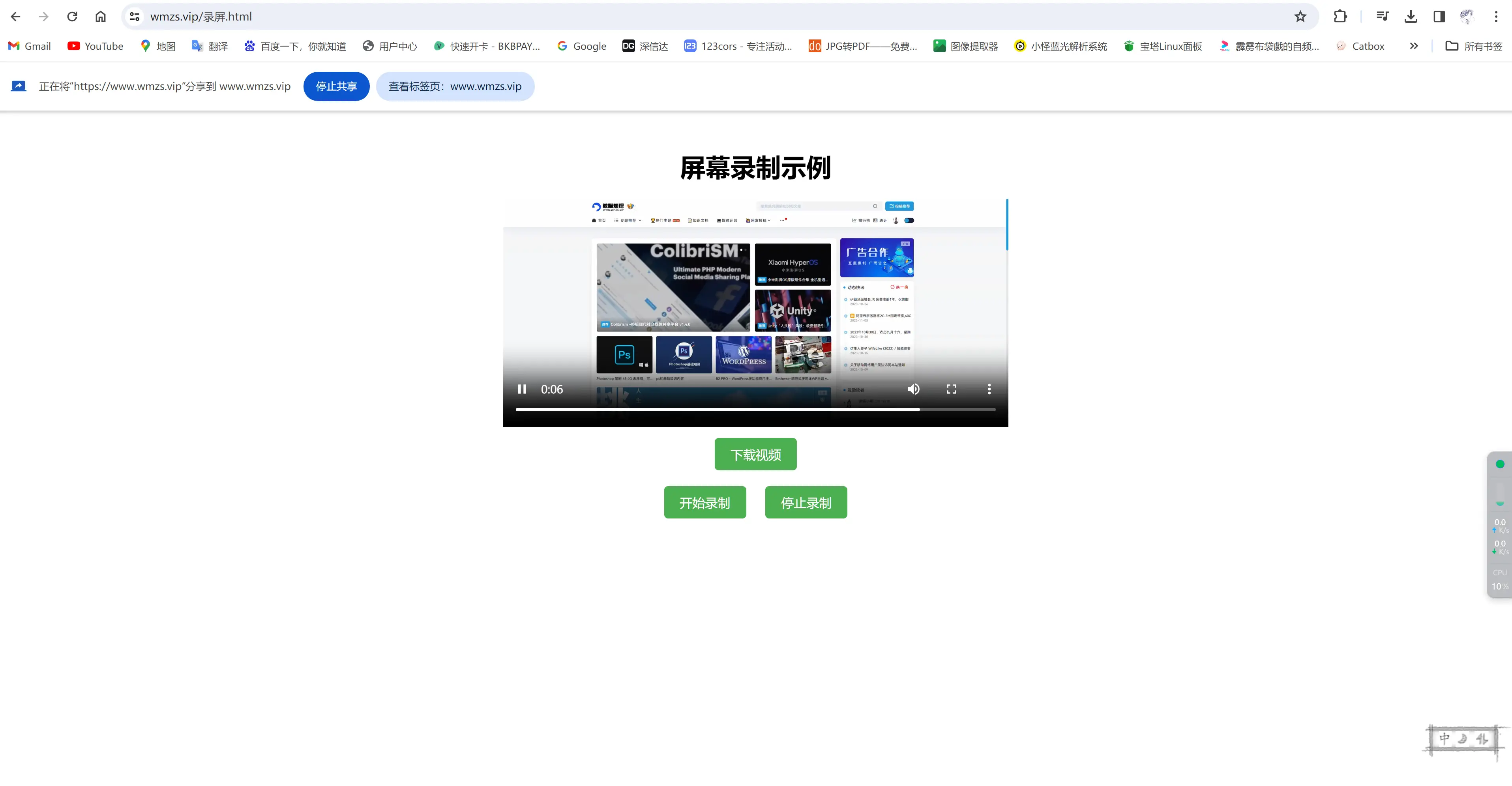Open the Extensions puzzle icon
This screenshot has width=1512, height=786.
(1340, 16)
